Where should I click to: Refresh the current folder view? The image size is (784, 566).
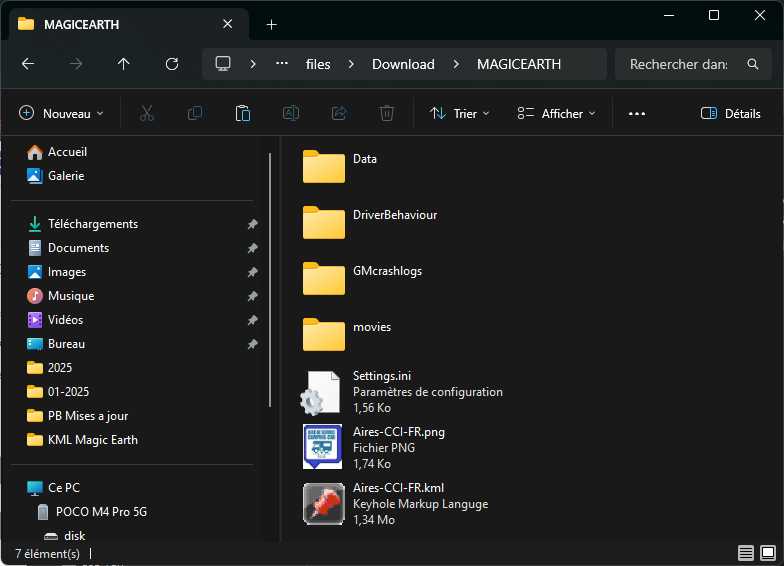(172, 64)
